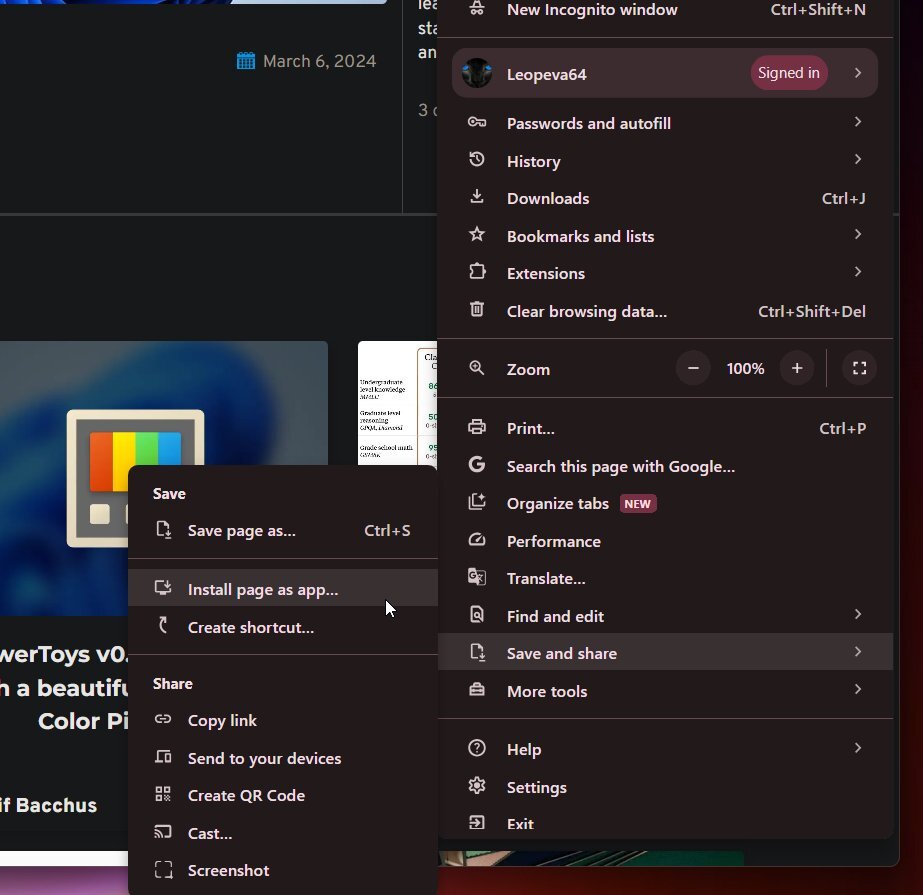The image size is (923, 895).
Task: Click the Save page as icon
Action: [x=164, y=530]
